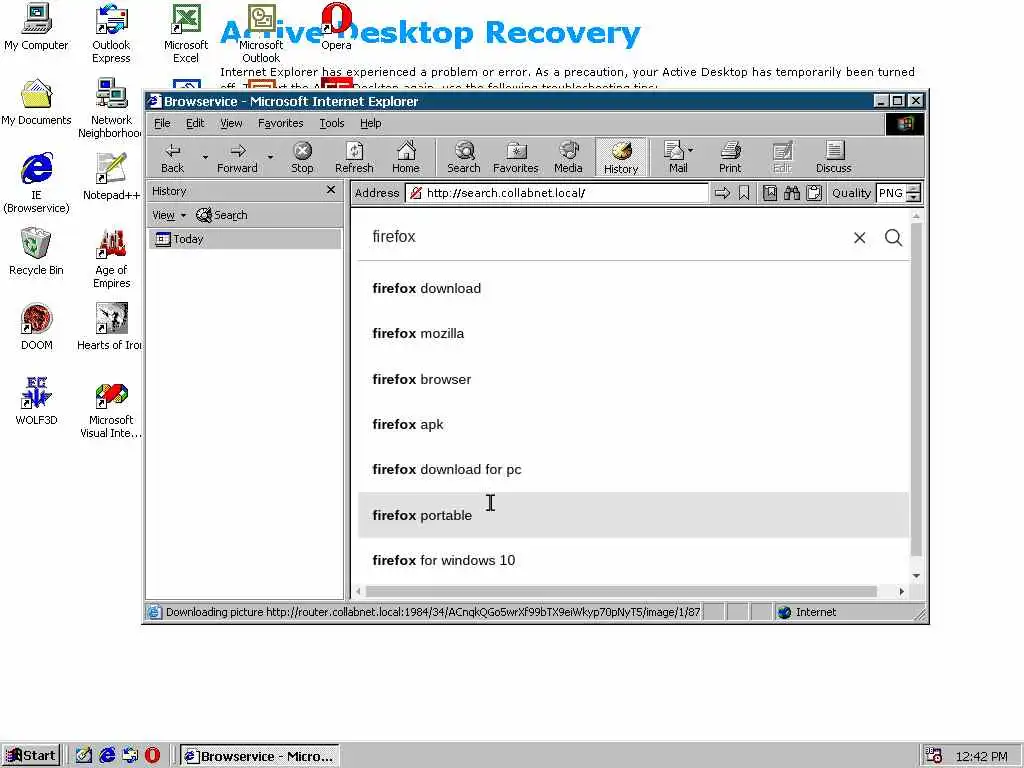The width and height of the screenshot is (1024, 768).
Task: Click the binoculars find icon
Action: tap(792, 193)
